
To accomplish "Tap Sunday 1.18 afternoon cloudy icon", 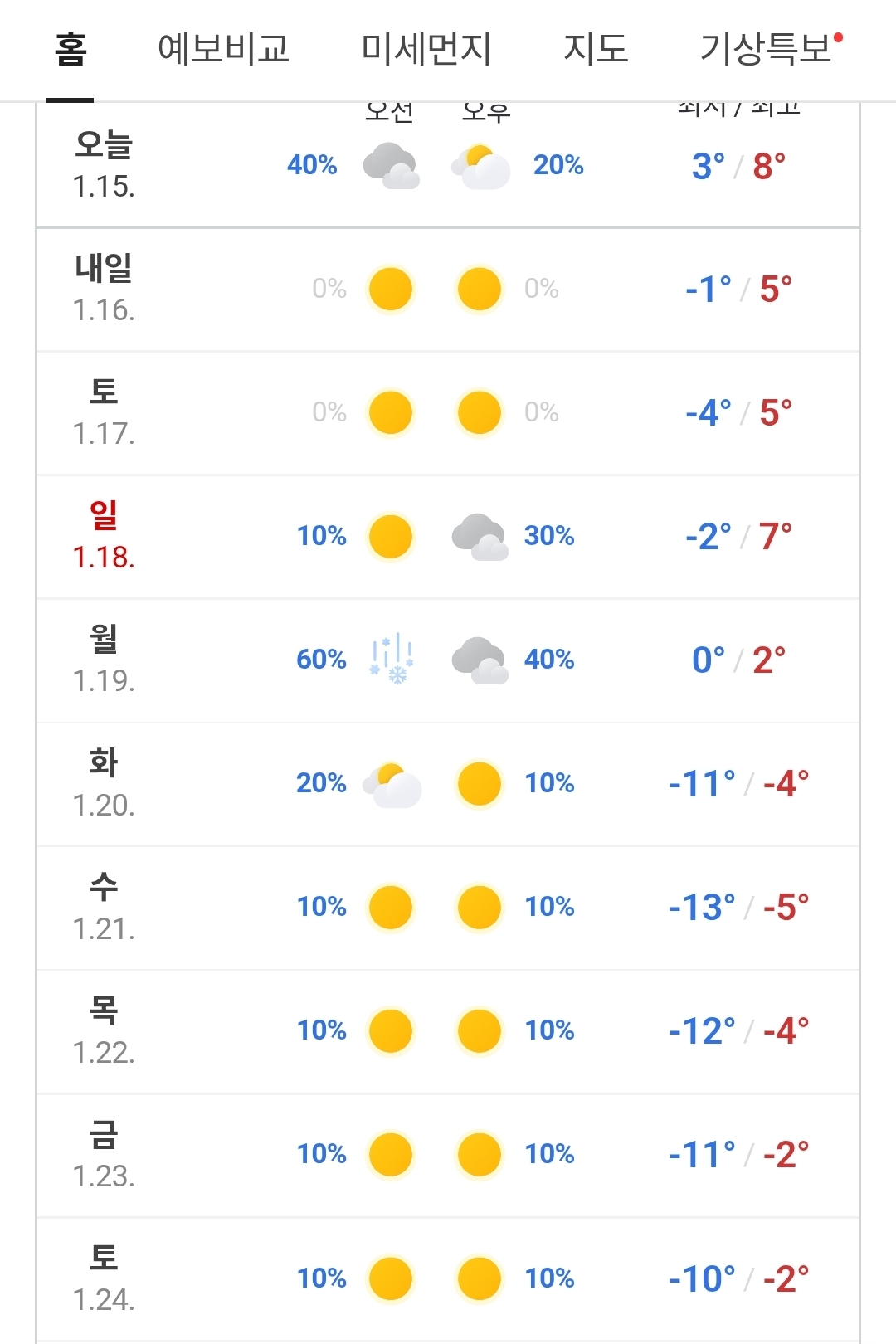I will pyautogui.click(x=480, y=536).
